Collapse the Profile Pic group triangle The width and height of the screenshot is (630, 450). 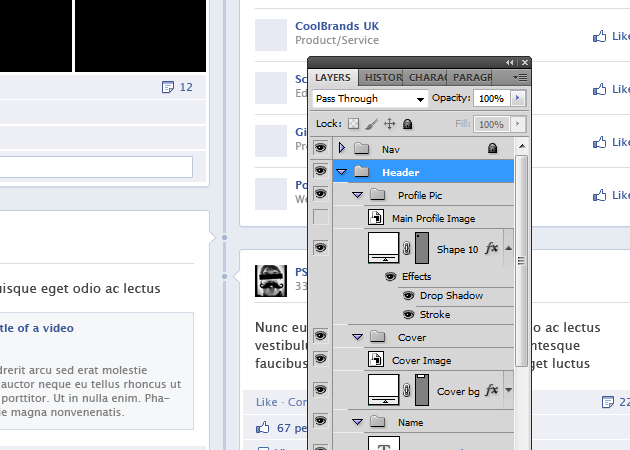[357, 195]
